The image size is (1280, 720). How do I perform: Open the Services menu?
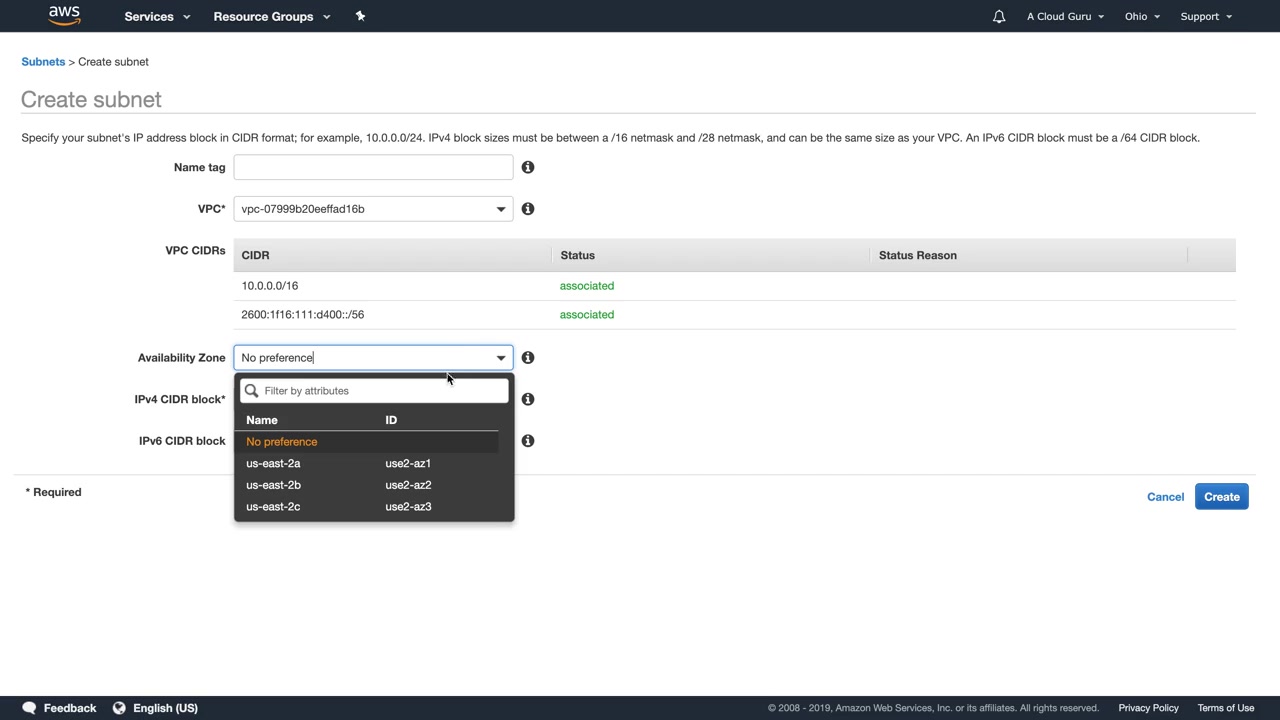point(156,17)
